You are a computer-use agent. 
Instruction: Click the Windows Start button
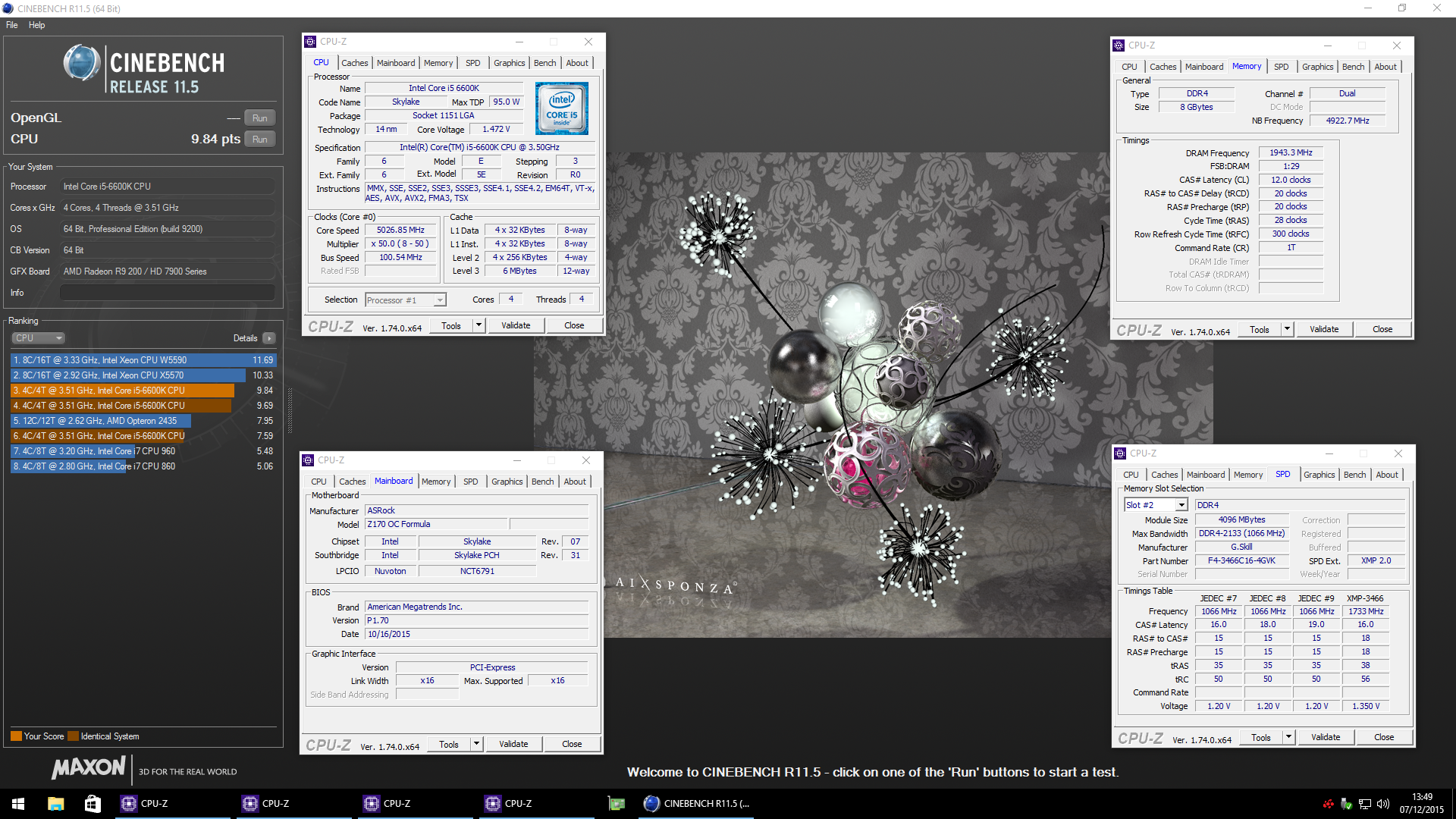[18, 804]
